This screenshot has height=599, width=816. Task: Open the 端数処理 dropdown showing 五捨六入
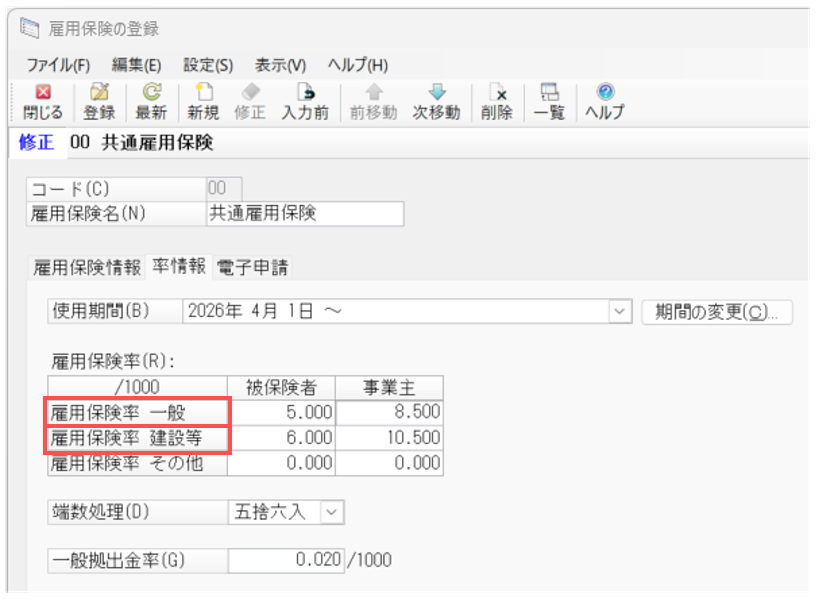pos(332,512)
